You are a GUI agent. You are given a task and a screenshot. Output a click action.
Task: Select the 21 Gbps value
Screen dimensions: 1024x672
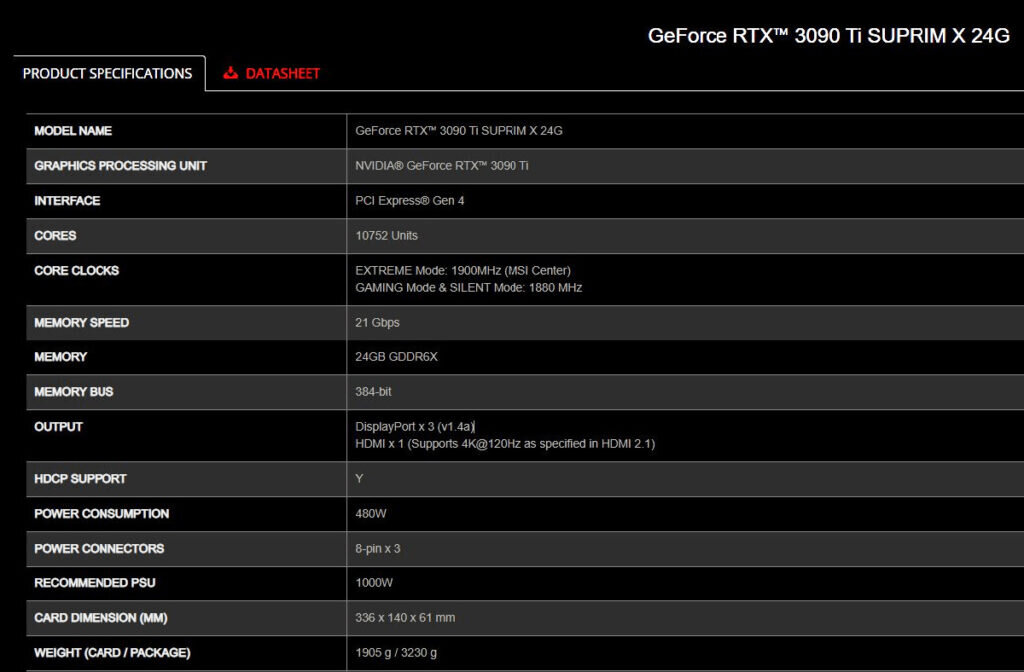pos(377,323)
